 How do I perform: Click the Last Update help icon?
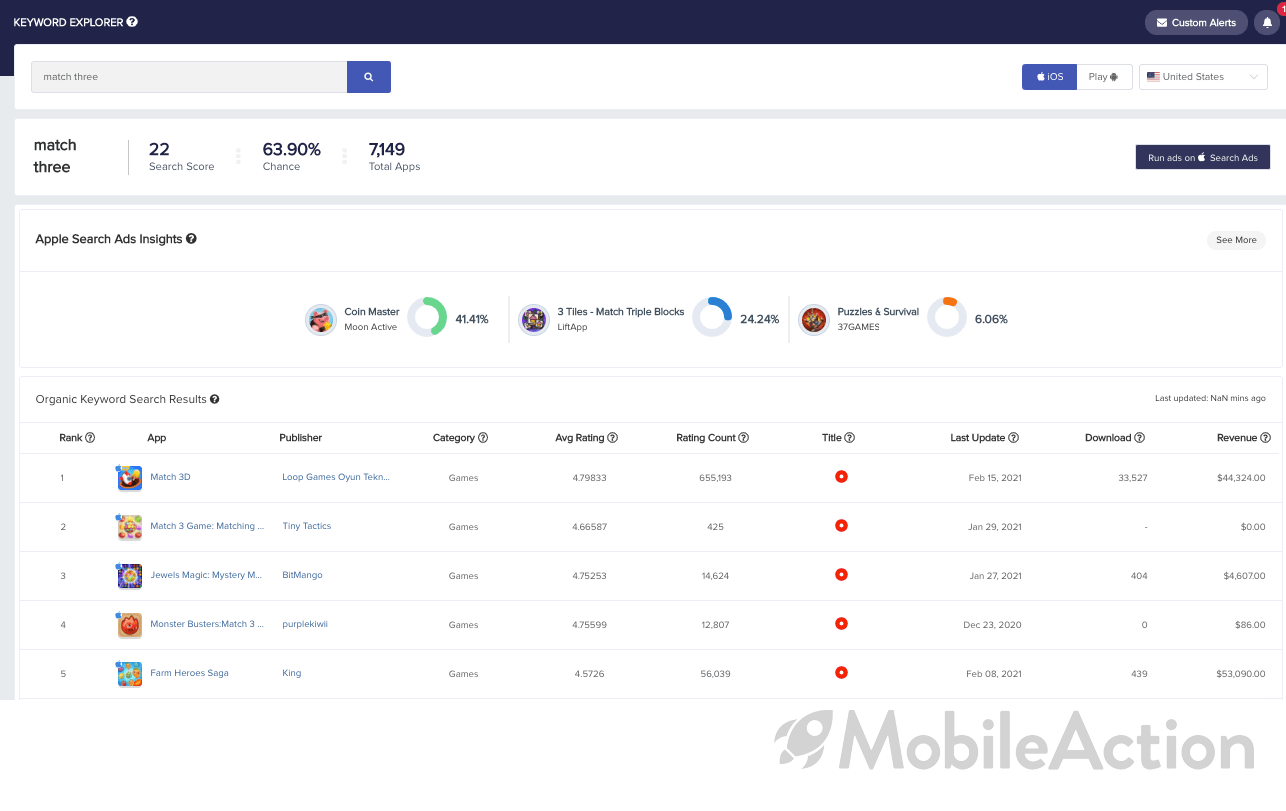(x=1014, y=438)
